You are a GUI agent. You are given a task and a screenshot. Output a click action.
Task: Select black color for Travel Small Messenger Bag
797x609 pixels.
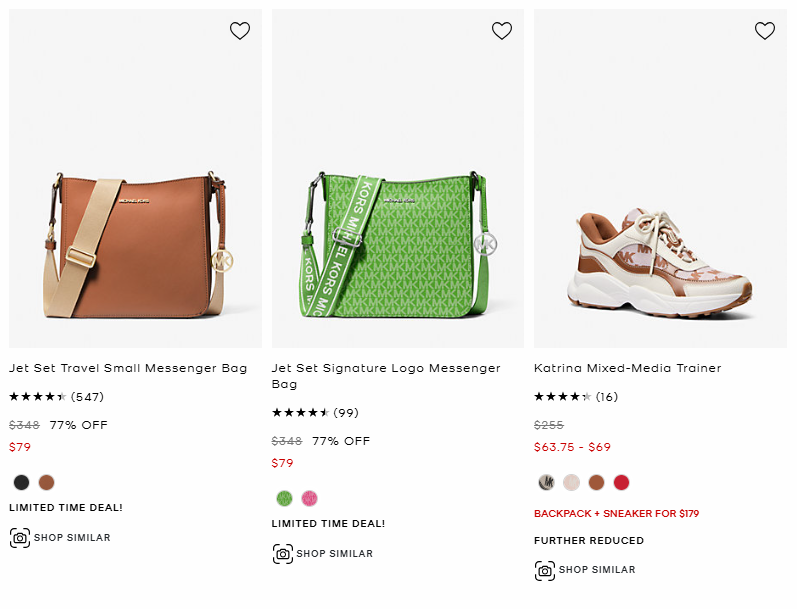coord(21,482)
